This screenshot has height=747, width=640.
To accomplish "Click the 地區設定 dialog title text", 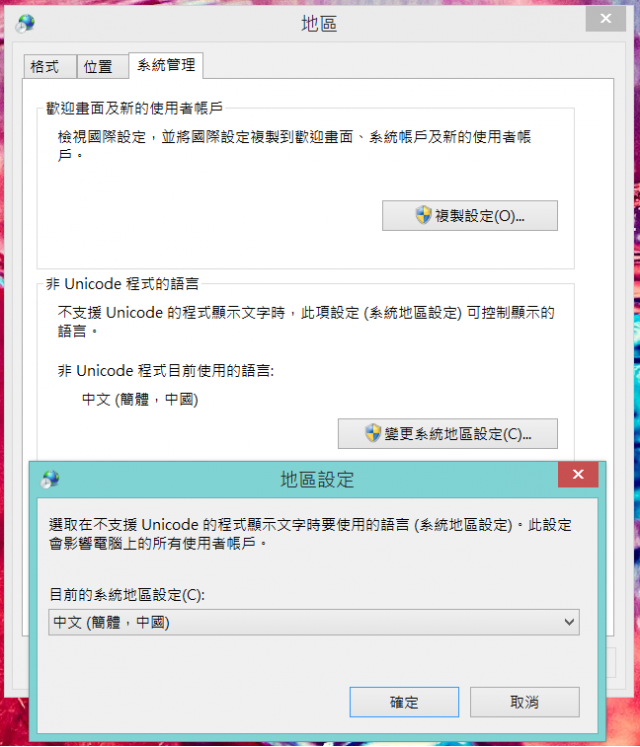I will click(317, 479).
